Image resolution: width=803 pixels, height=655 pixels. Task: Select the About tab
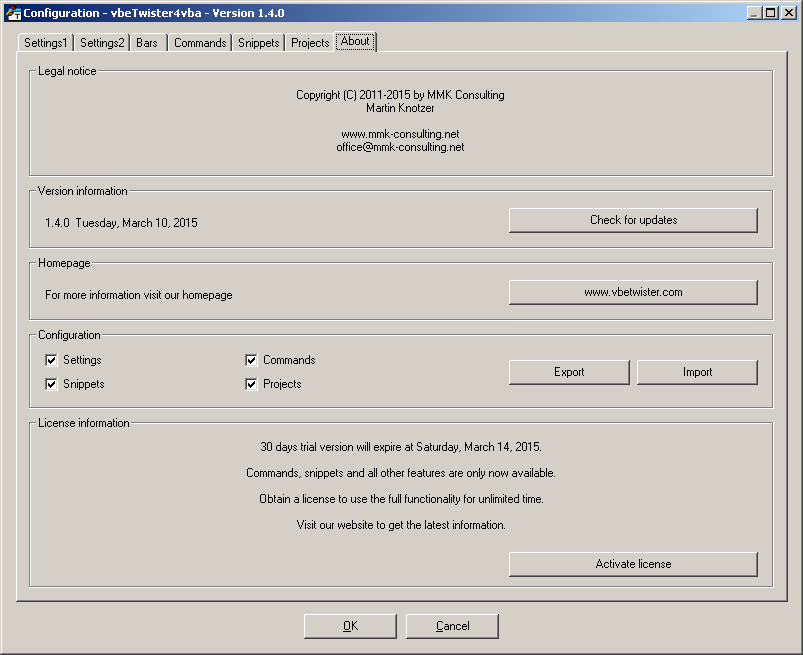click(x=355, y=41)
